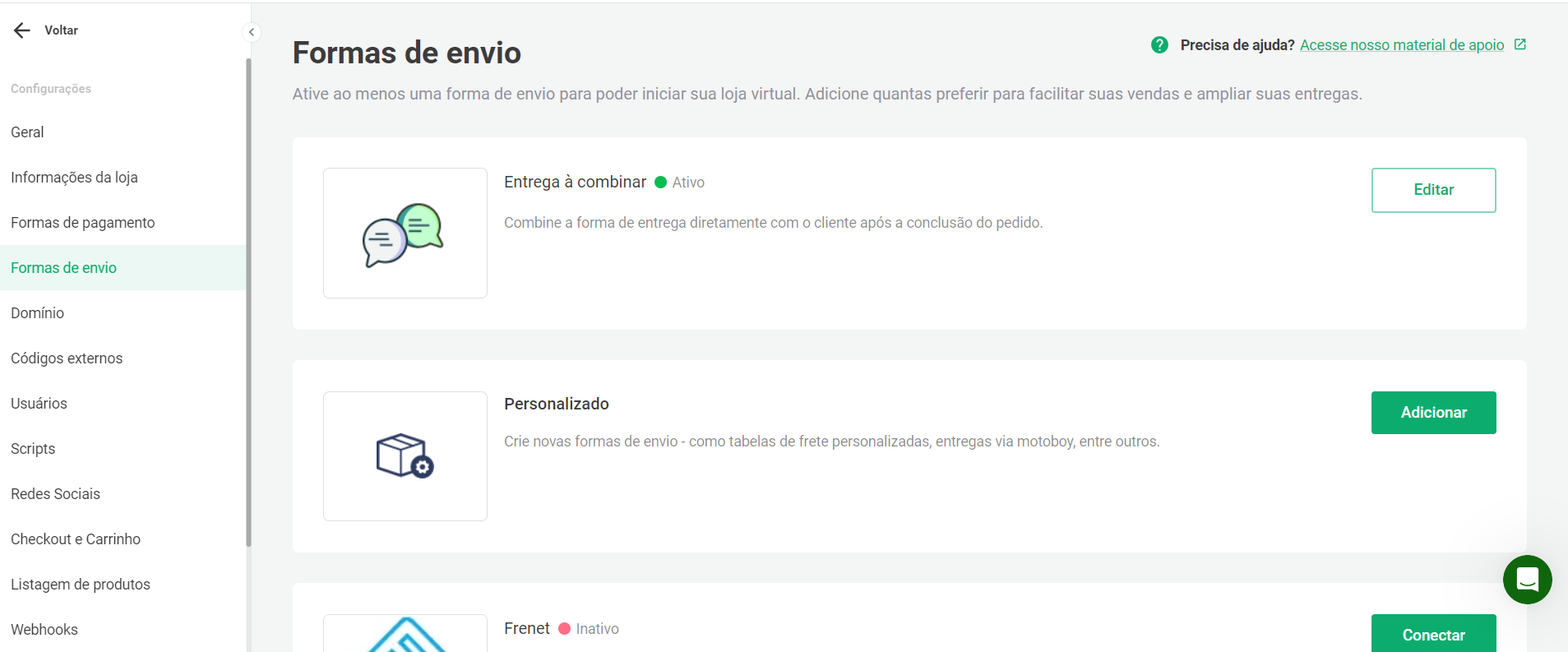Click the red Inativo status dot
This screenshot has width=1568, height=652.
click(x=564, y=629)
